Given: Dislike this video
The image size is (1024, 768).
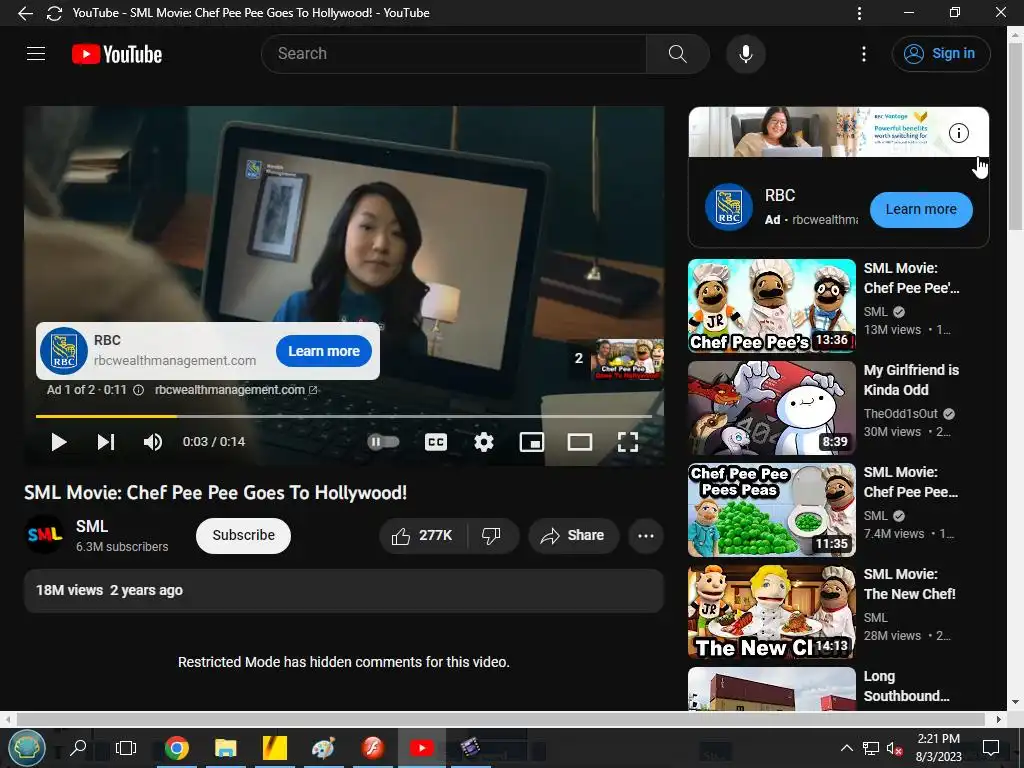Looking at the screenshot, I should [x=491, y=536].
